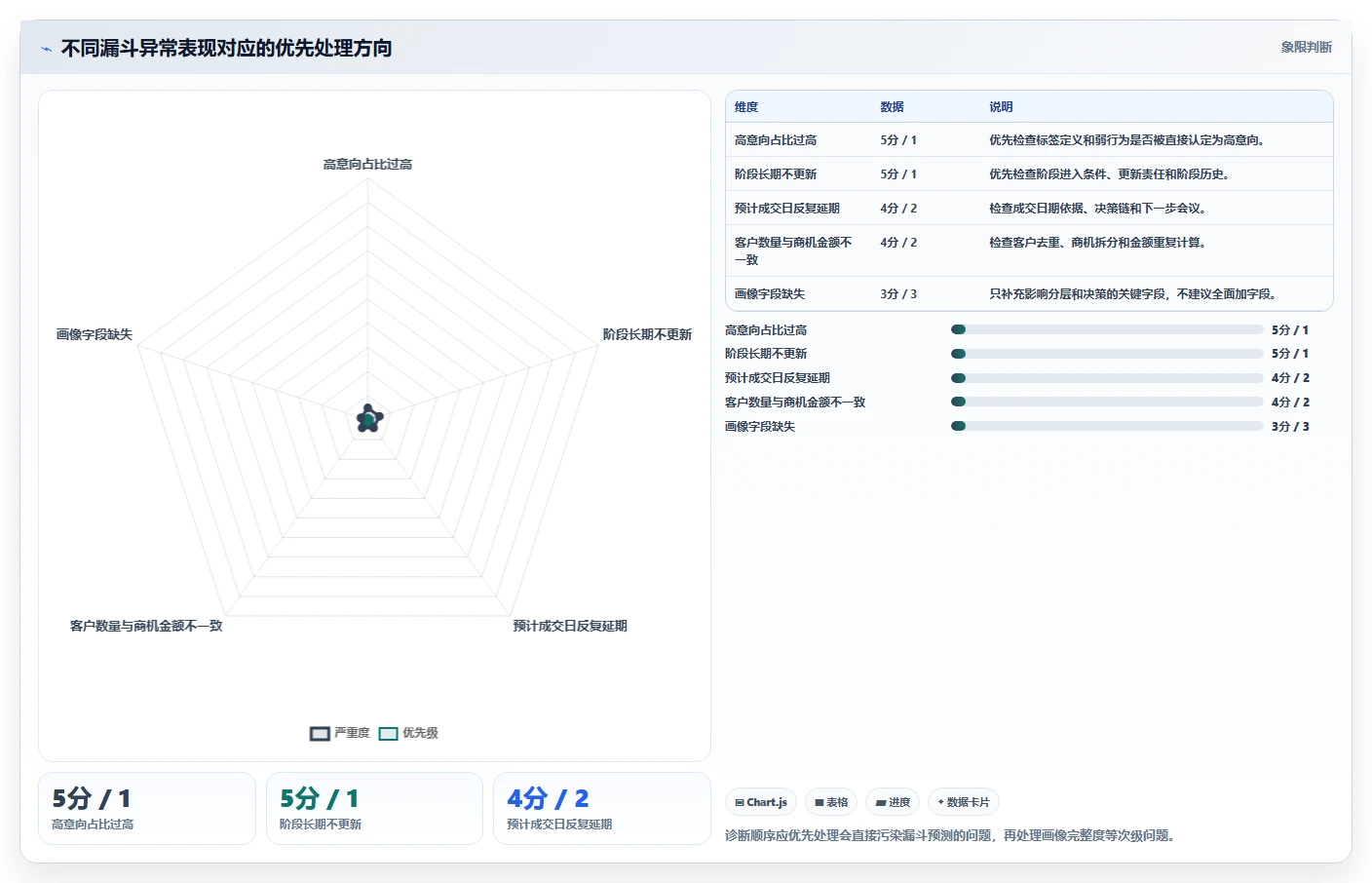Click the footer note about 诊断顺序
This screenshot has width=1372, height=883.
tap(951, 835)
